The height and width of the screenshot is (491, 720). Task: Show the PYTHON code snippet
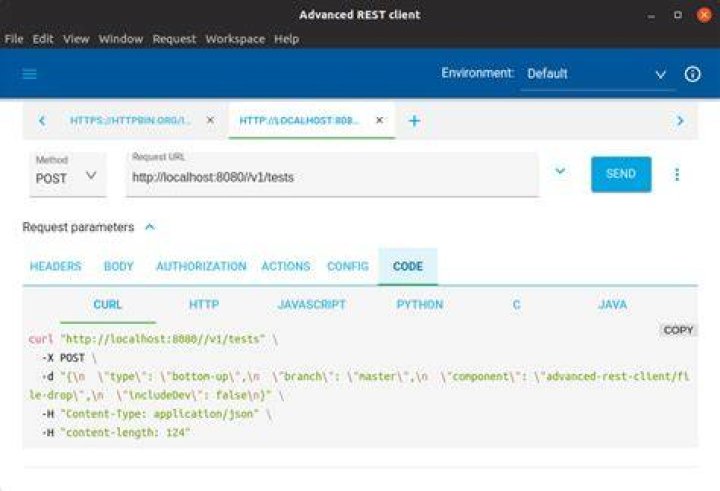[x=420, y=305]
